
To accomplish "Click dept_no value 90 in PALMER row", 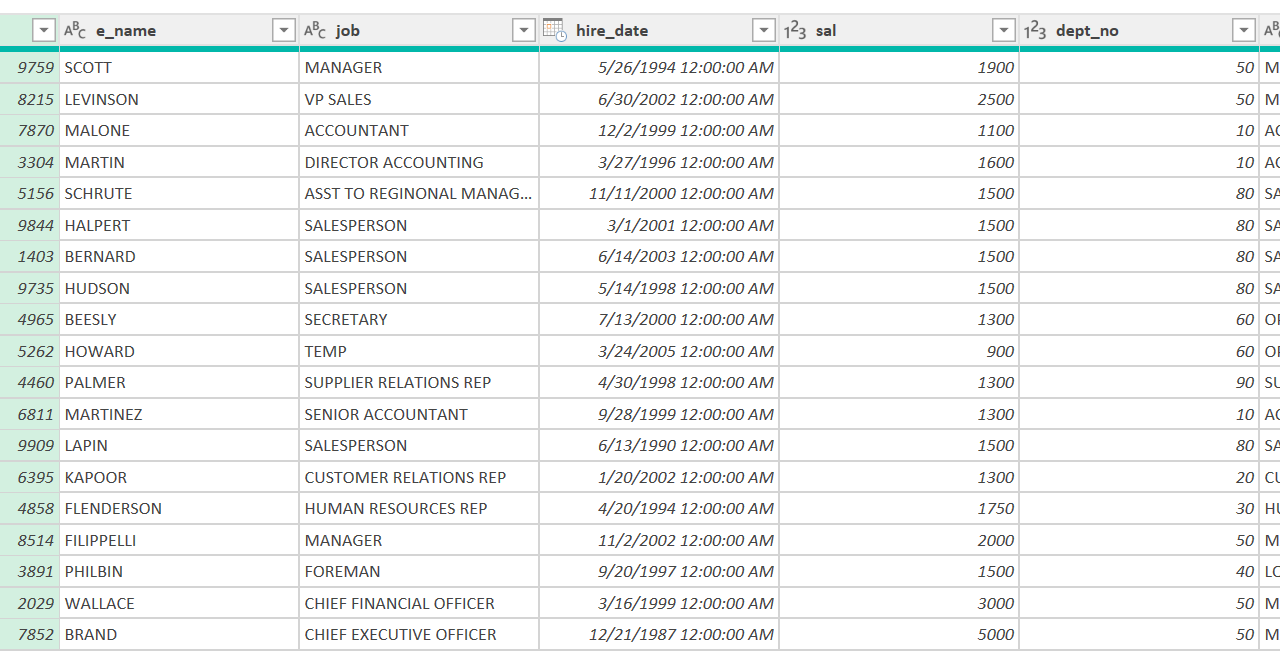I will [x=1139, y=383].
